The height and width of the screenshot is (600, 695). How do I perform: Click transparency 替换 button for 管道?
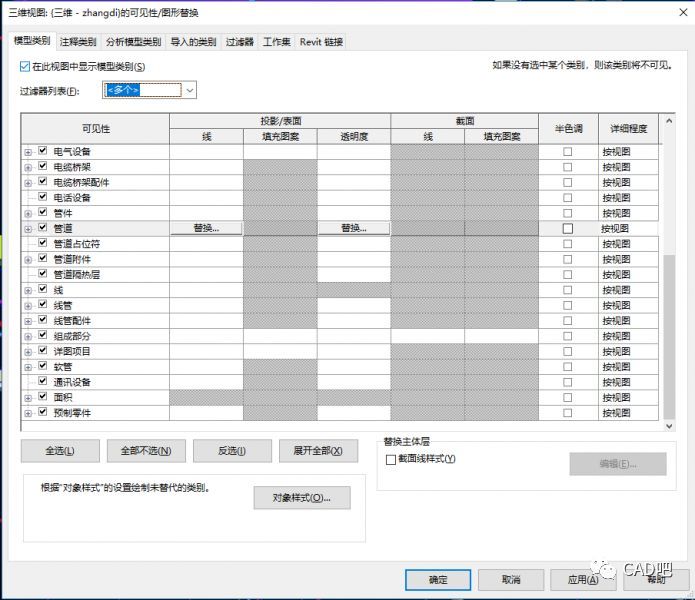[x=354, y=228]
